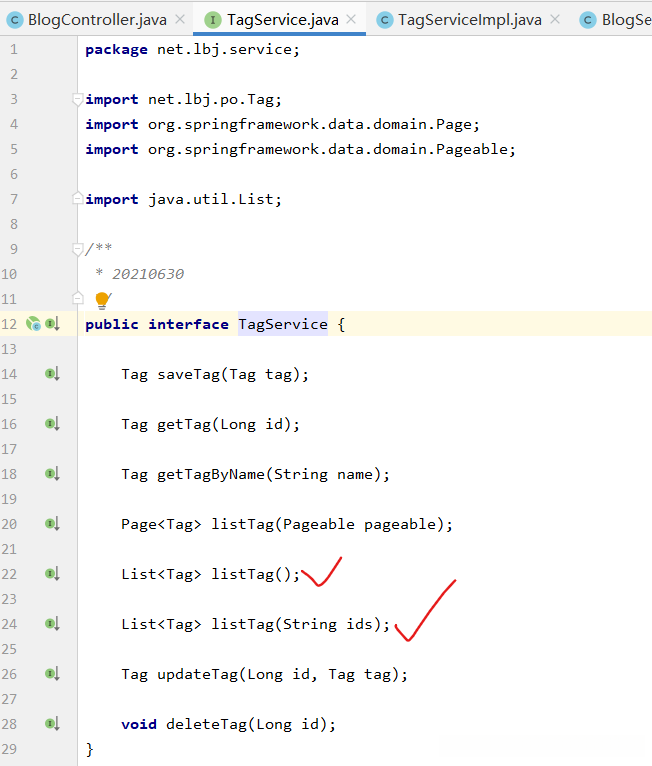Go to getTag implementation gutter icon
The height and width of the screenshot is (766, 652).
tap(52, 424)
